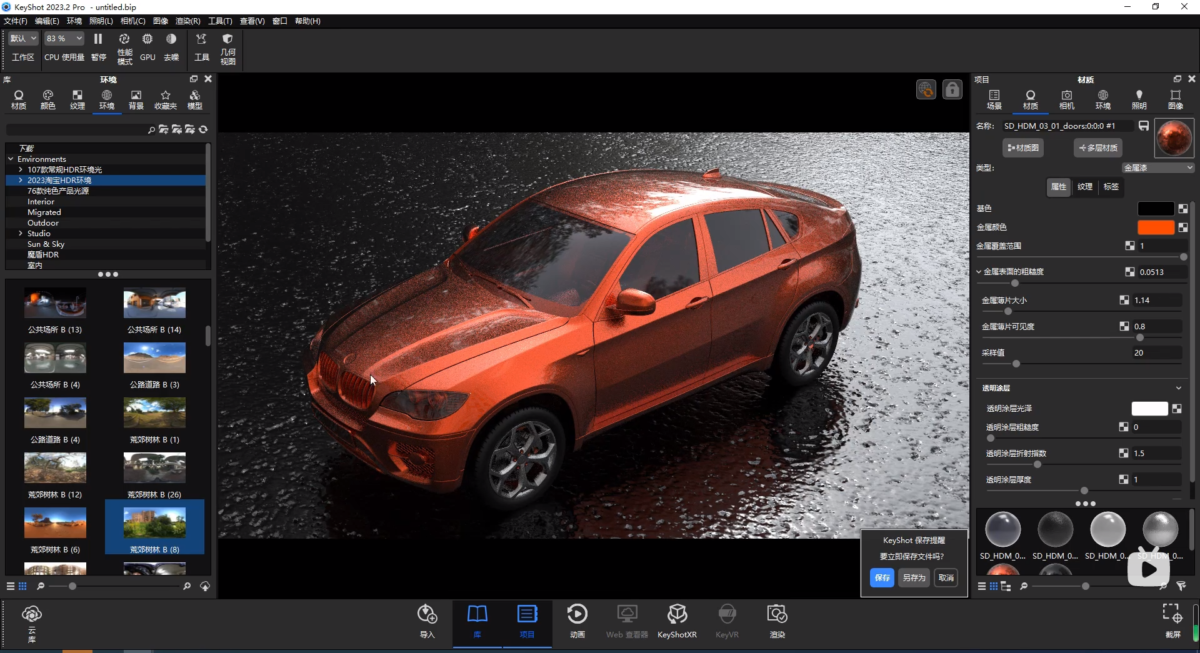Switch to 纹理 sub-tab in material

1085,187
